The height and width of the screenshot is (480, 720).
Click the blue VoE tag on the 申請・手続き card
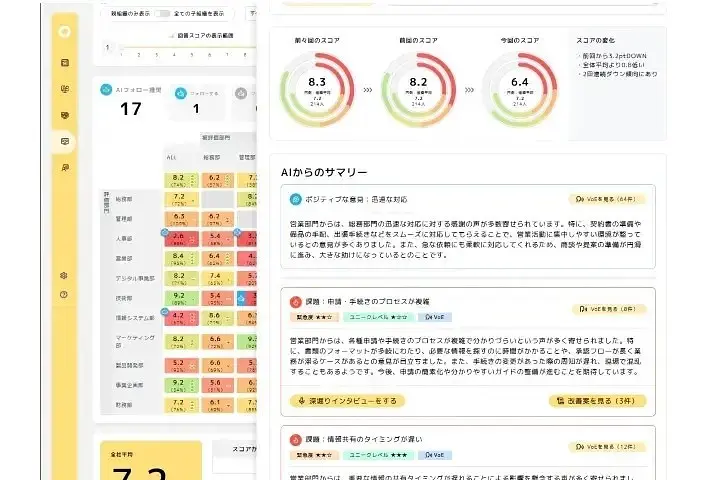coord(435,317)
